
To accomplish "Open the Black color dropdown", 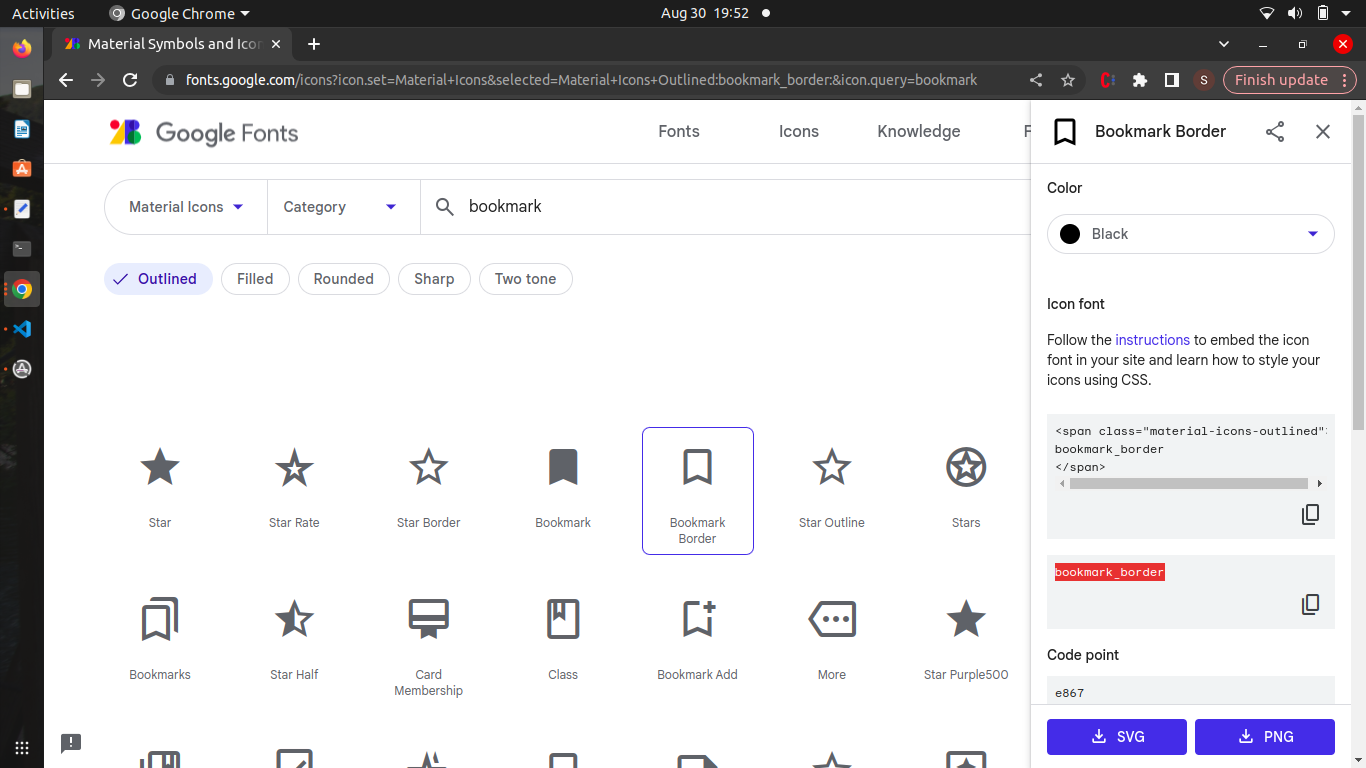I will (1190, 234).
